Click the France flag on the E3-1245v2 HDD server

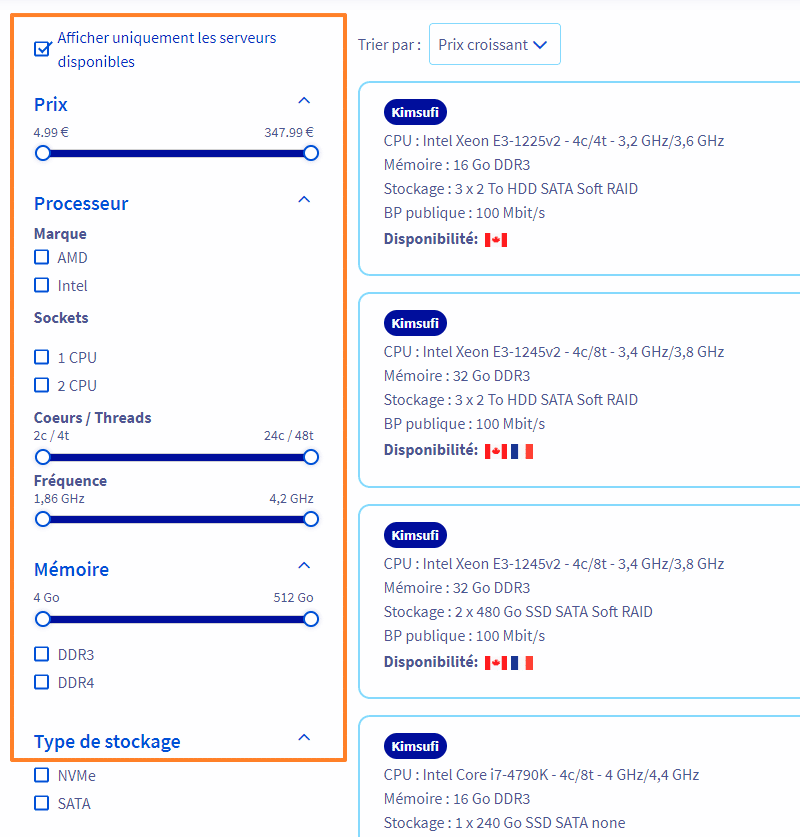pos(522,451)
